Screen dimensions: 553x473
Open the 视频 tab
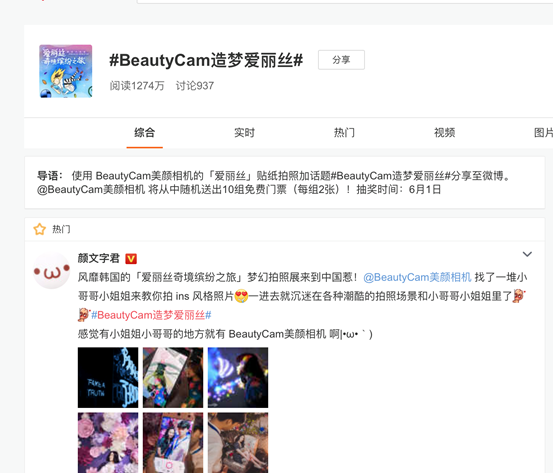[x=444, y=133]
